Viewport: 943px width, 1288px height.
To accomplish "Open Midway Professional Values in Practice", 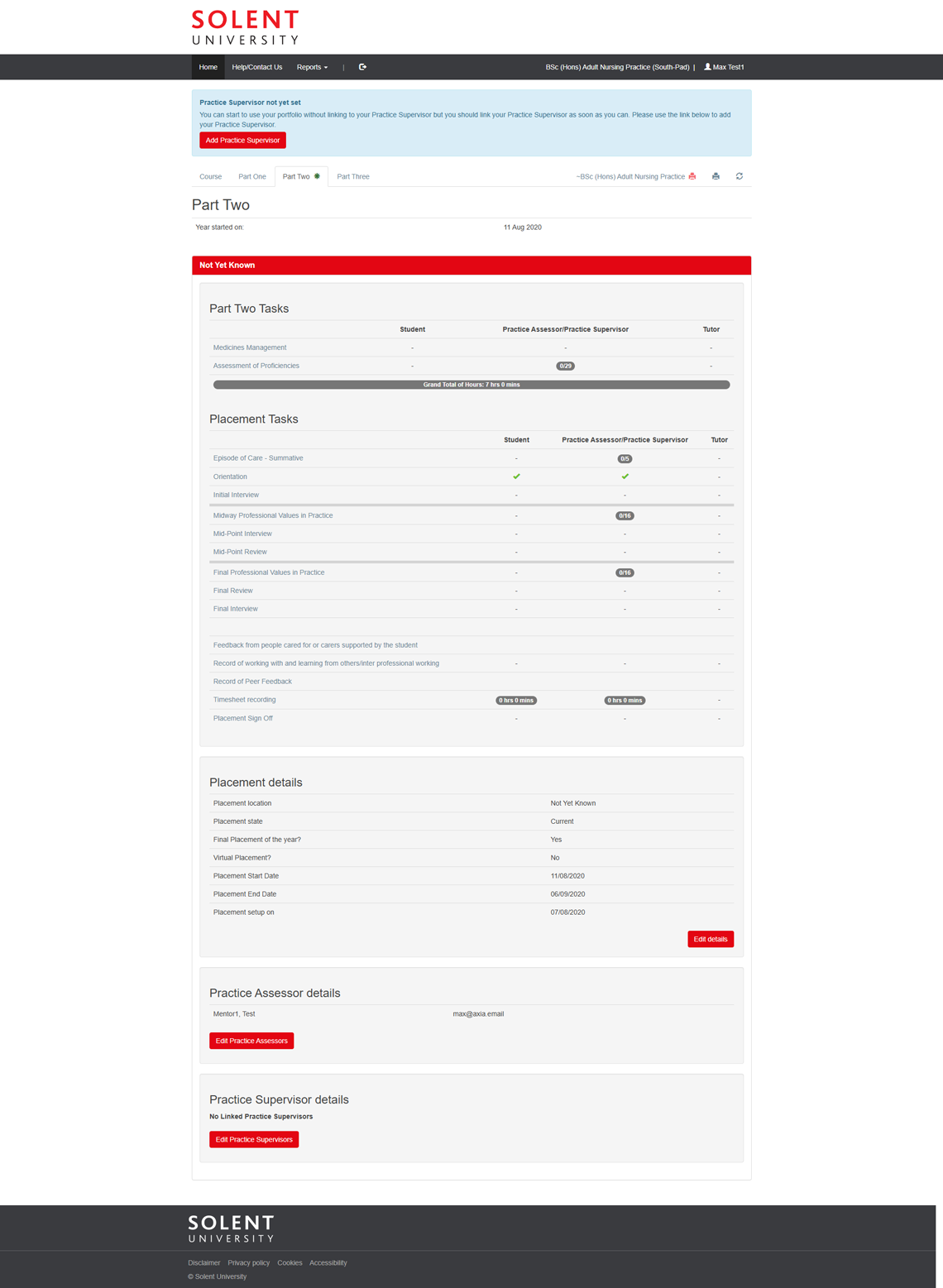I will (273, 515).
